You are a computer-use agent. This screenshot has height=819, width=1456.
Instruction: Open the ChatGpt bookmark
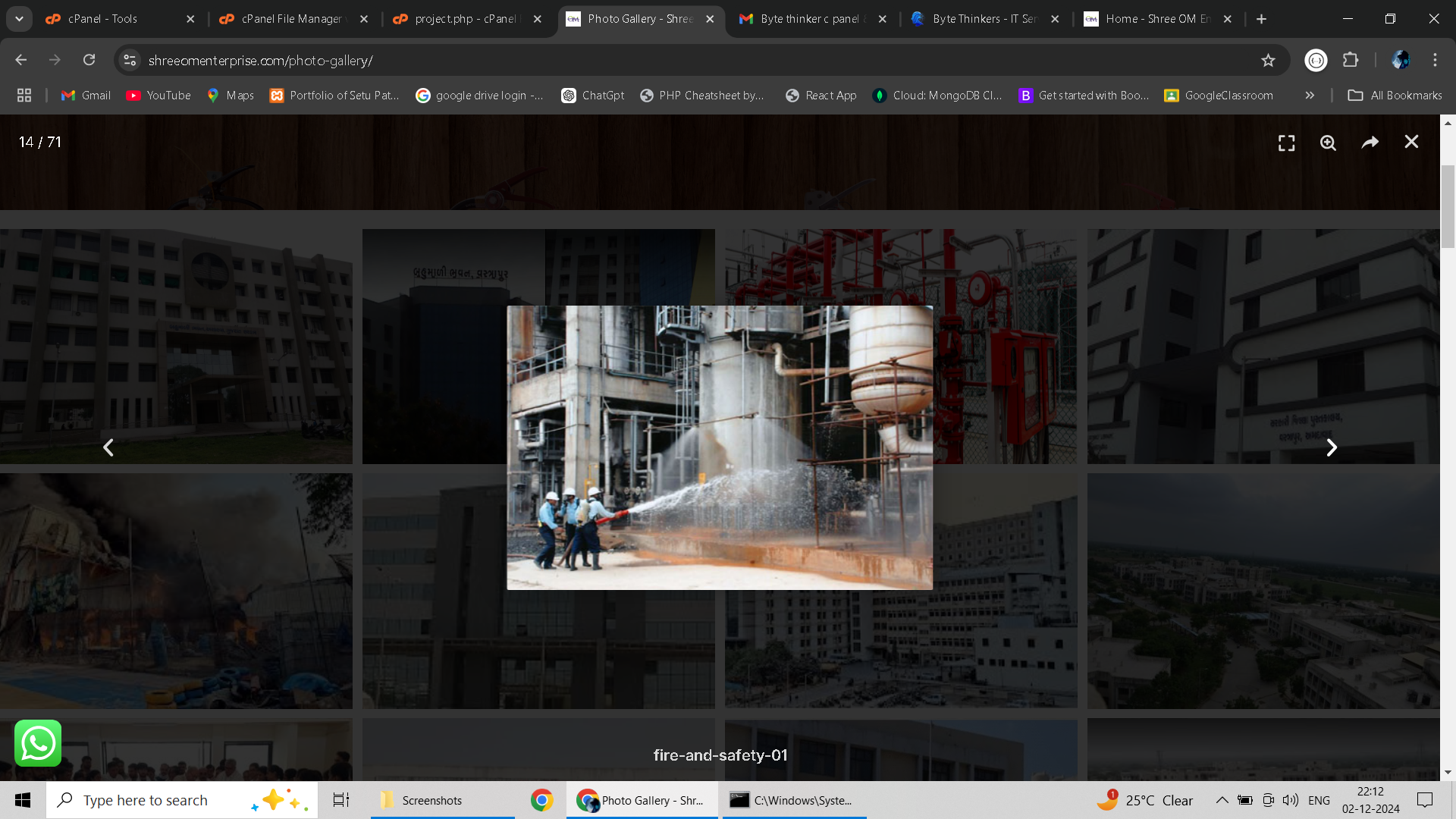point(593,96)
